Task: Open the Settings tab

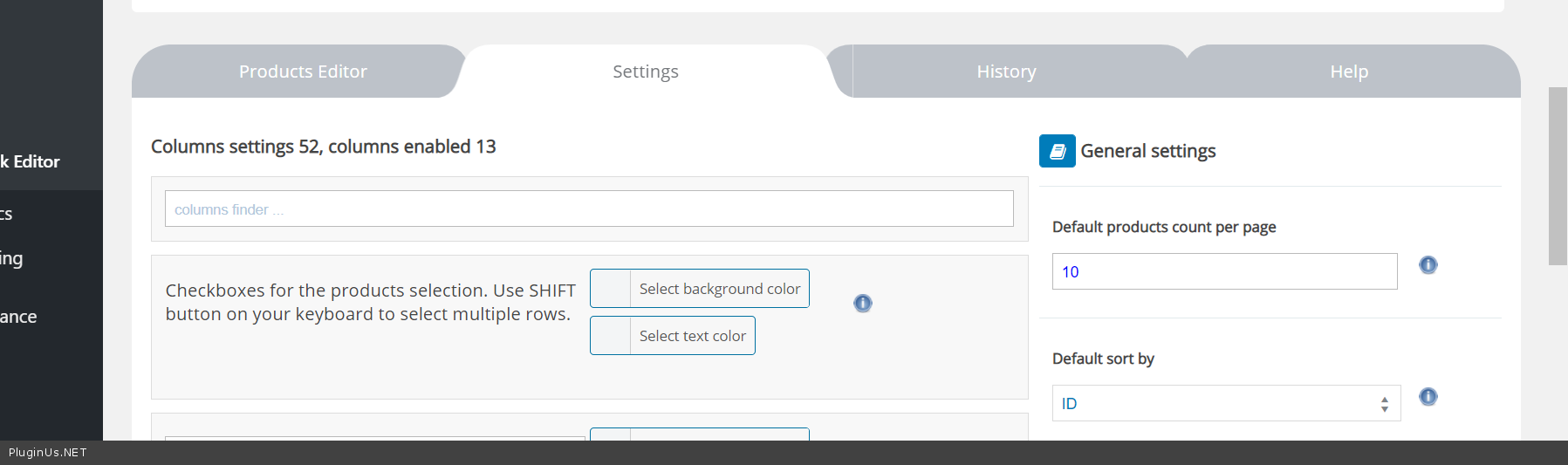Action: point(645,72)
